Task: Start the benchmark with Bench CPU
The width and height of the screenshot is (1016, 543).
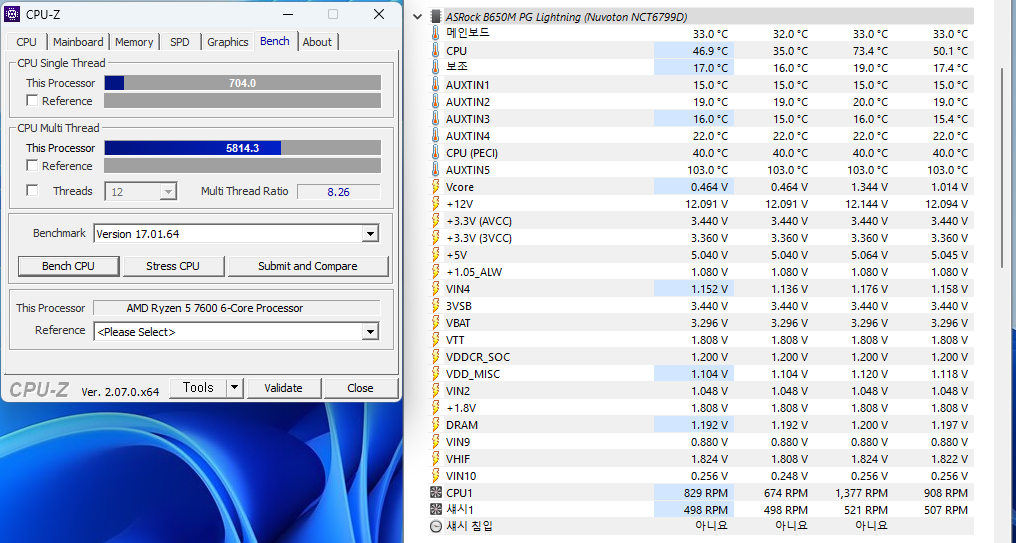Action: (x=69, y=266)
